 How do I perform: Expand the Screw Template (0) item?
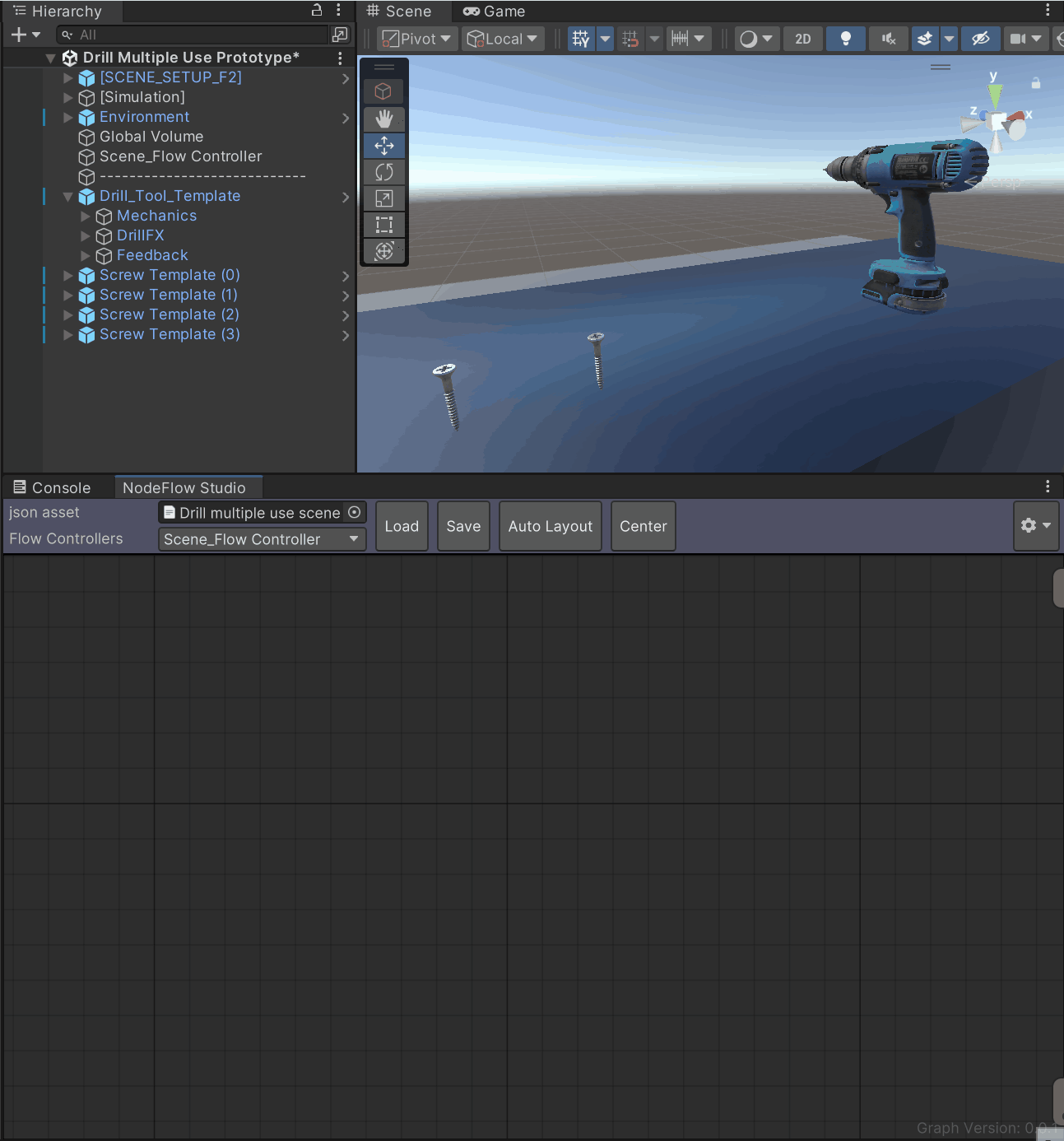click(x=68, y=276)
